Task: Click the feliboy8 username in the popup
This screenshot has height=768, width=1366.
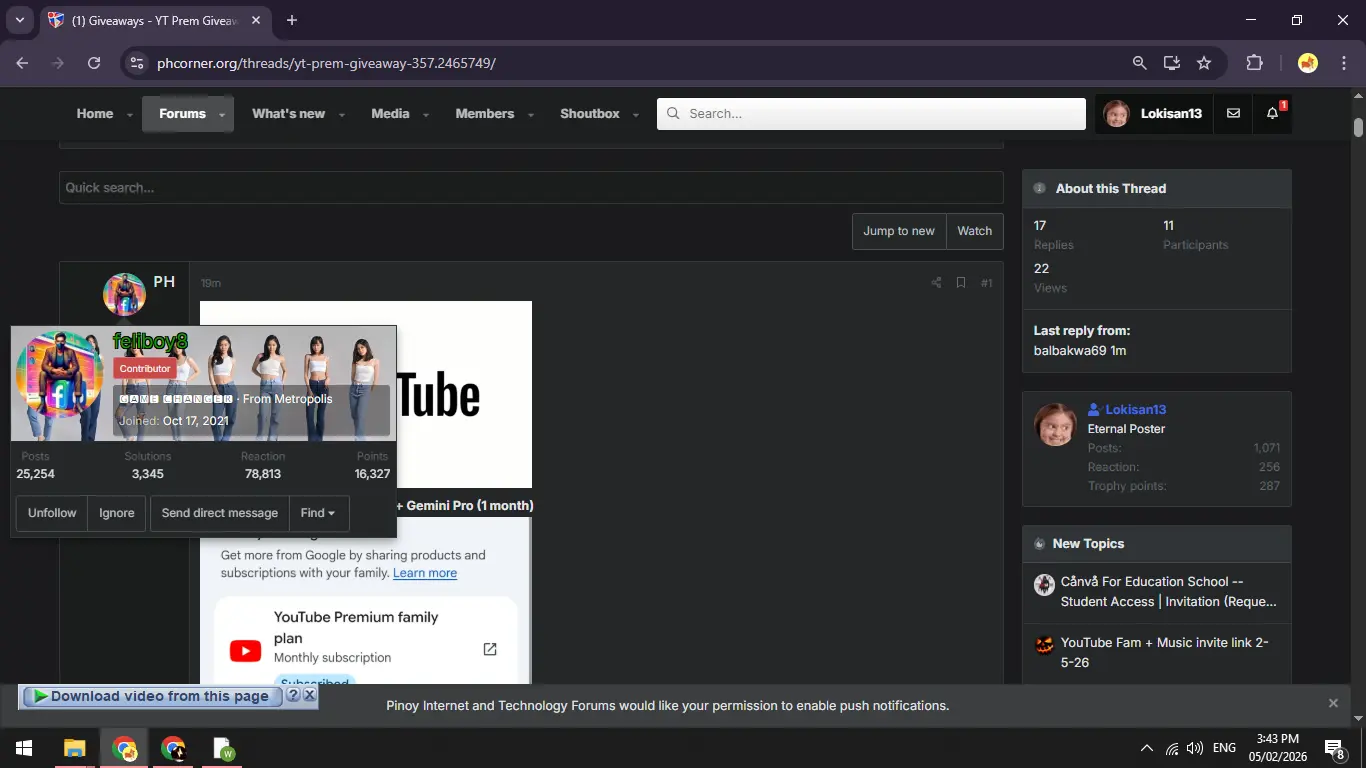Action: [150, 342]
